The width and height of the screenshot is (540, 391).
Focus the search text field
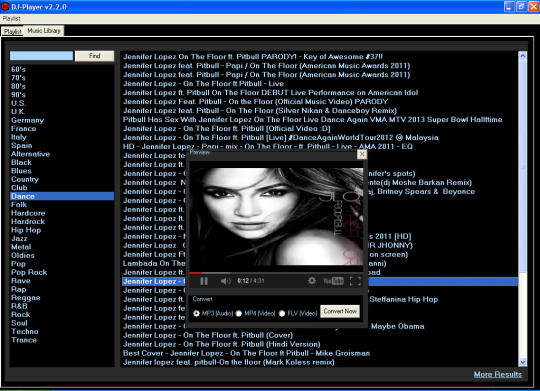click(x=41, y=56)
